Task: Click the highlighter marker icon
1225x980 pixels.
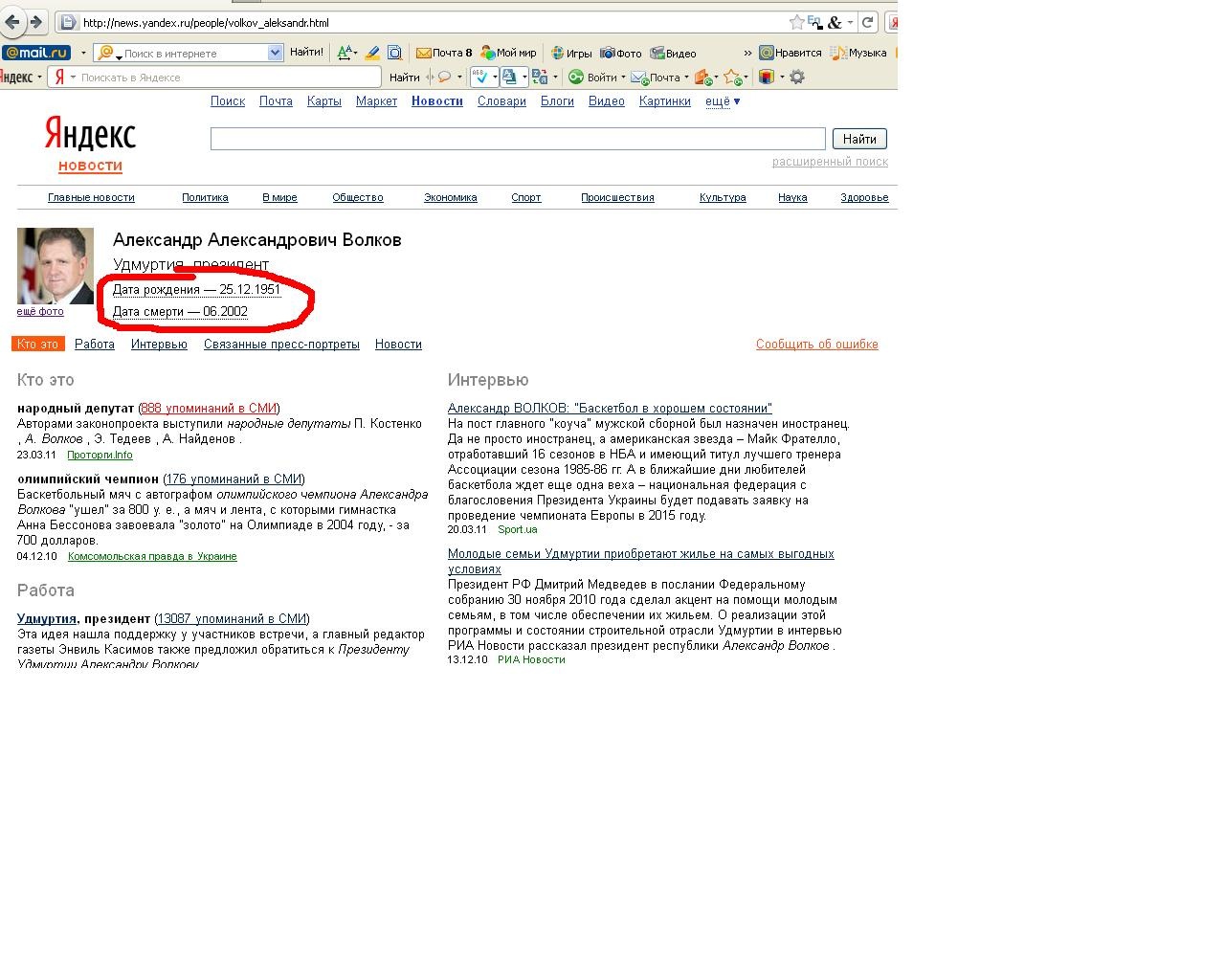Action: pyautogui.click(x=371, y=53)
